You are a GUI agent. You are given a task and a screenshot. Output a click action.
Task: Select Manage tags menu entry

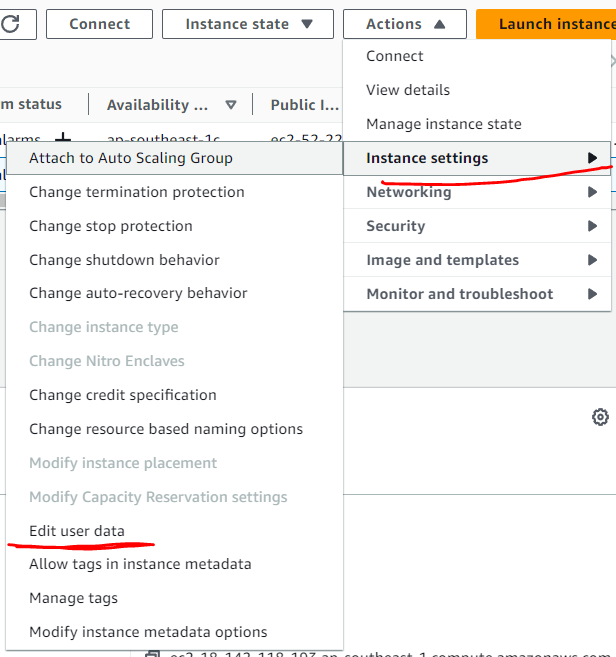point(174,598)
